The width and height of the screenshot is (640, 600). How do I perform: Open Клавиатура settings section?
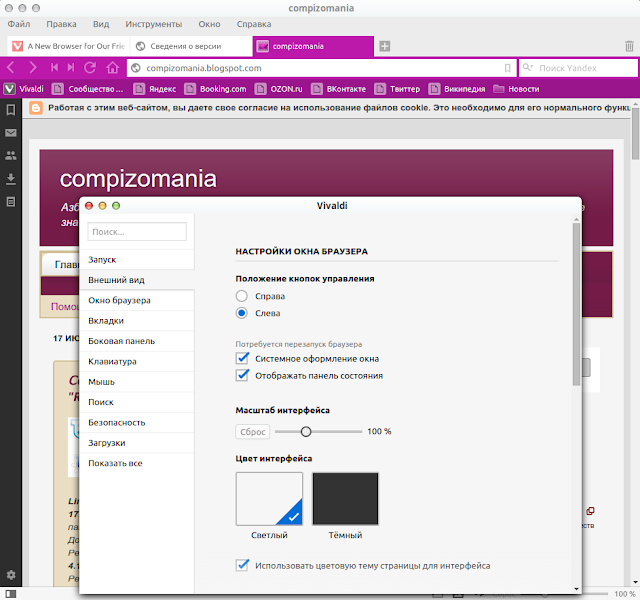137,362
